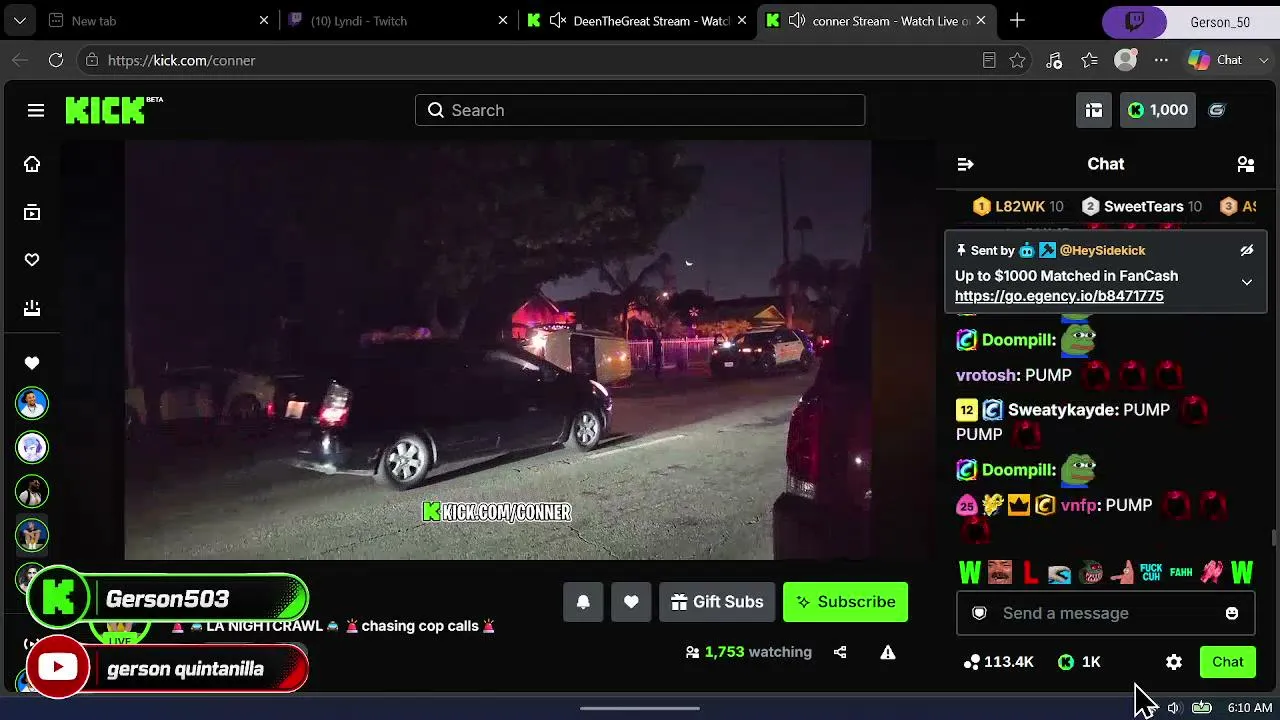Open the second followed channel avatar
The height and width of the screenshot is (720, 1280).
[x=32, y=448]
